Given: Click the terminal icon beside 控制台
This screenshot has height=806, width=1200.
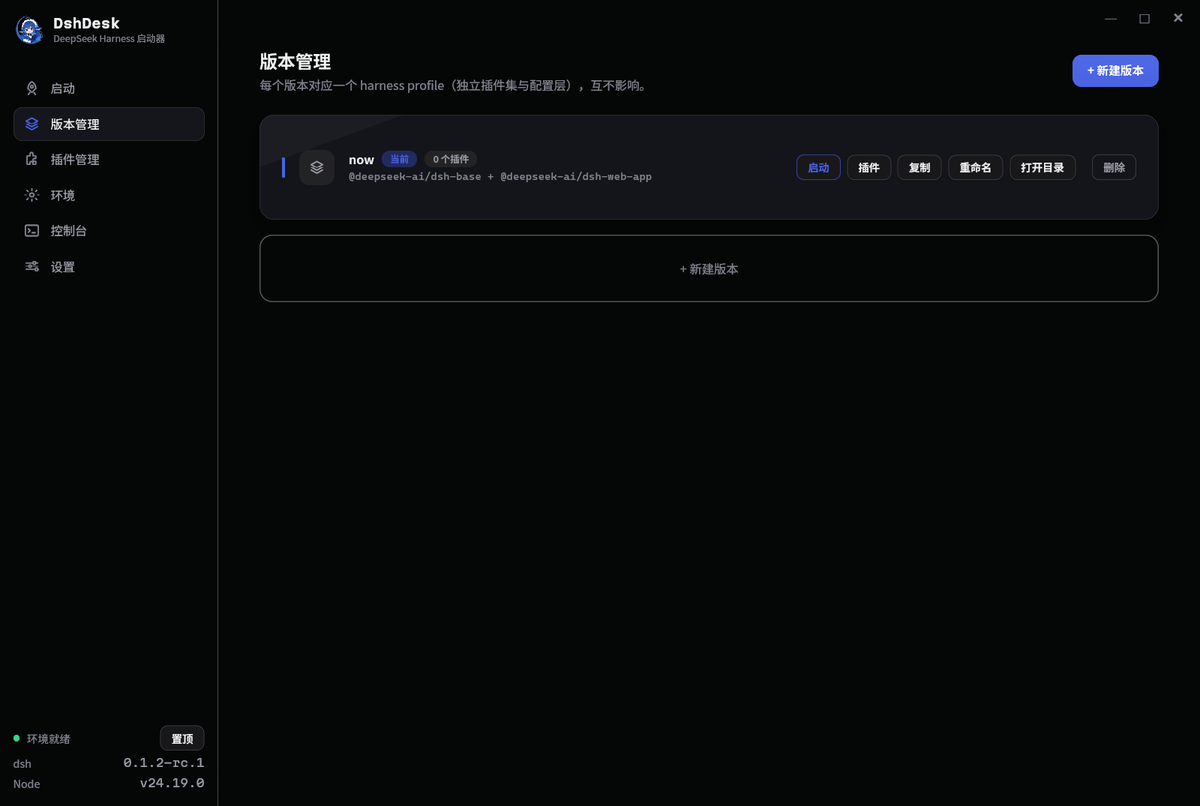Looking at the screenshot, I should click(x=32, y=230).
